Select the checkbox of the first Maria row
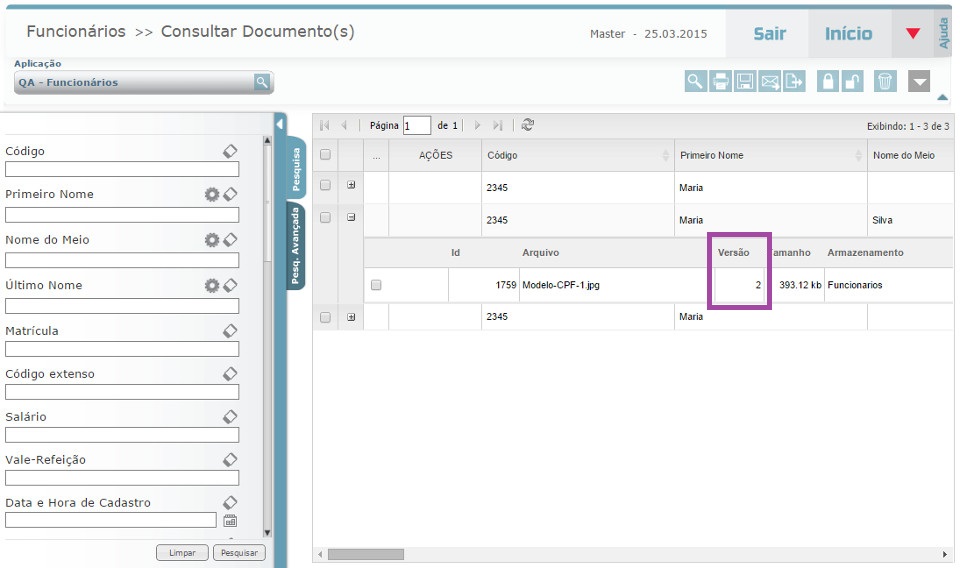 pos(325,186)
